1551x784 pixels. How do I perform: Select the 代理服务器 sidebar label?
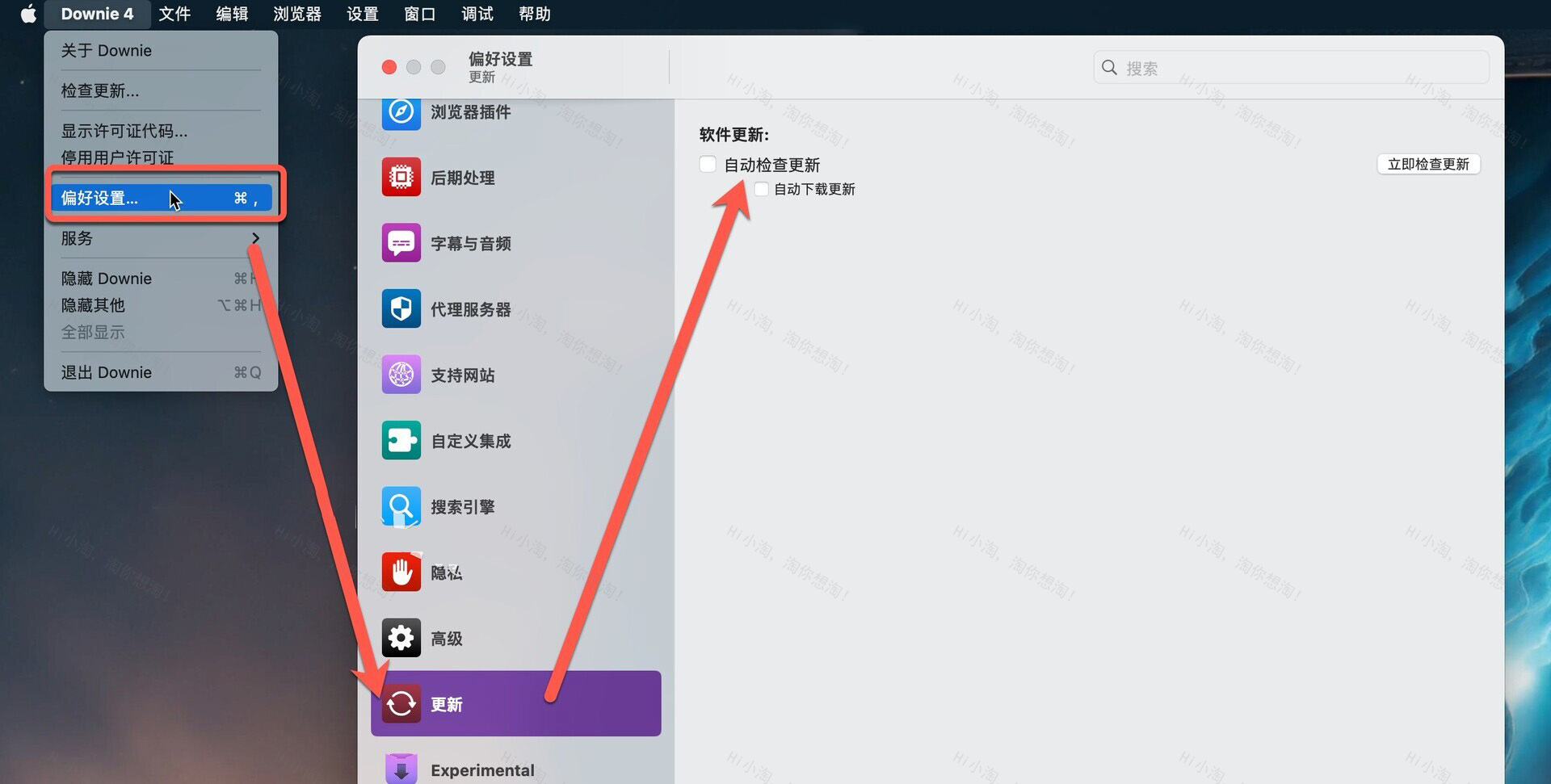(471, 309)
